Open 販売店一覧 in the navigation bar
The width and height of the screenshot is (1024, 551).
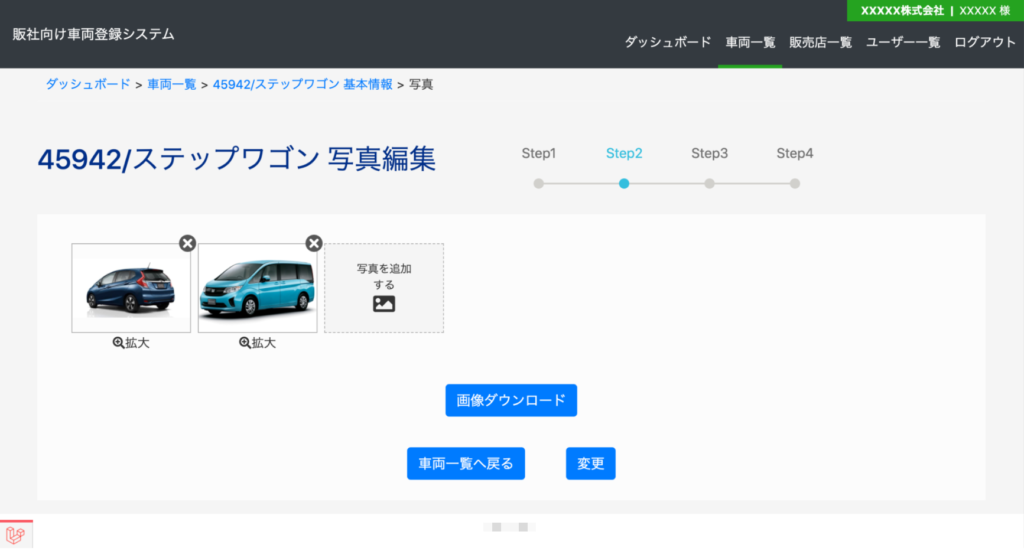[820, 42]
